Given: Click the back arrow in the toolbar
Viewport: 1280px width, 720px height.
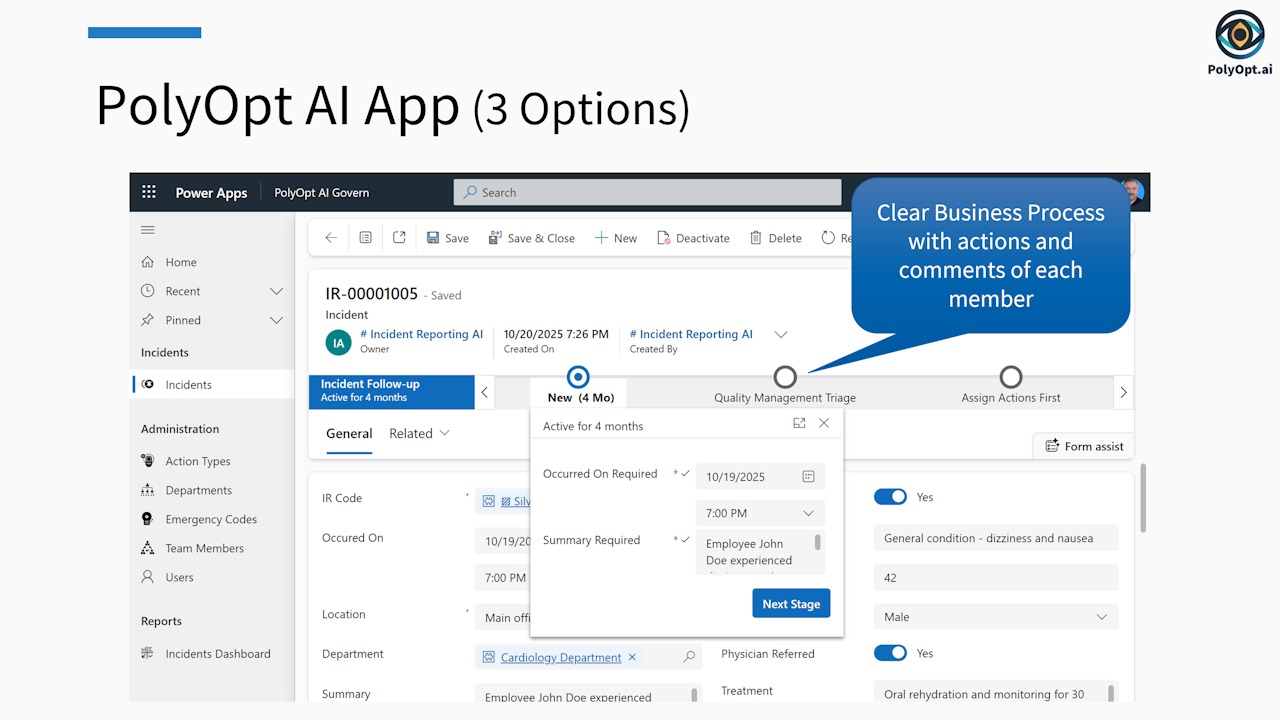Looking at the screenshot, I should (x=331, y=238).
